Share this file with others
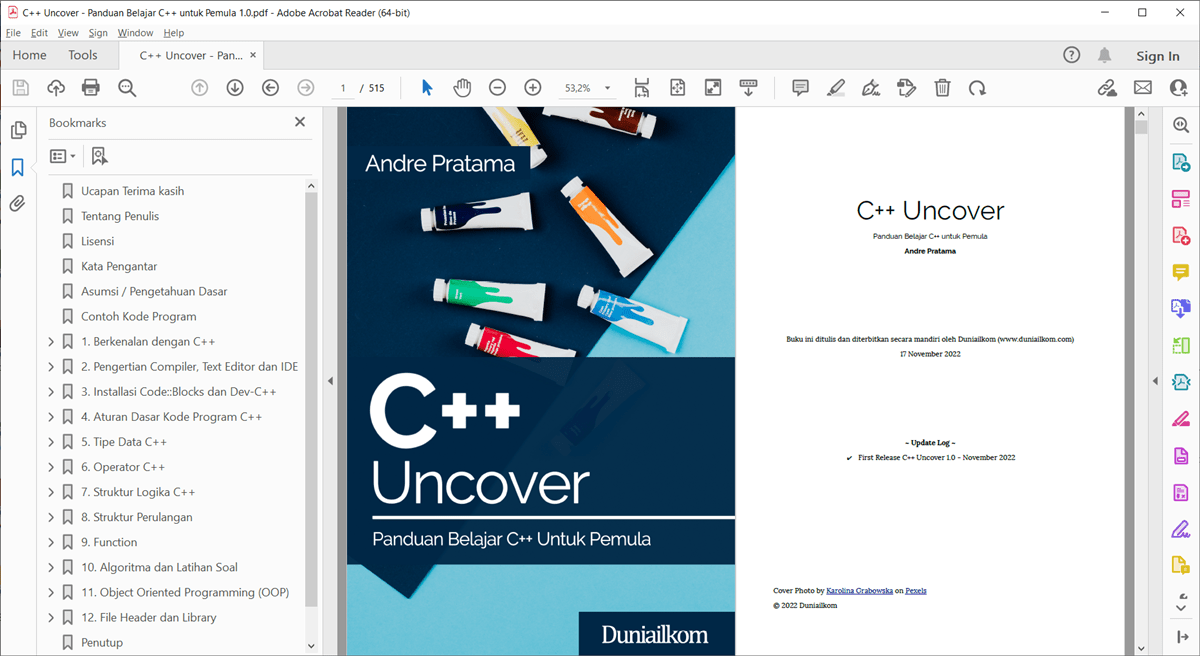Image resolution: width=1200 pixels, height=656 pixels. coord(1178,88)
